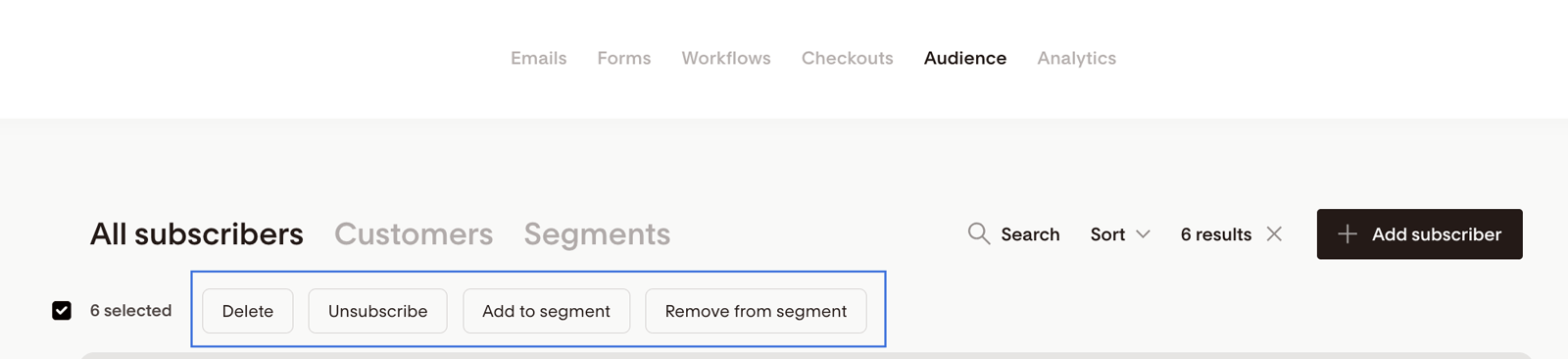Open the Remove from segment options
The width and height of the screenshot is (1568, 359).
[x=756, y=311]
